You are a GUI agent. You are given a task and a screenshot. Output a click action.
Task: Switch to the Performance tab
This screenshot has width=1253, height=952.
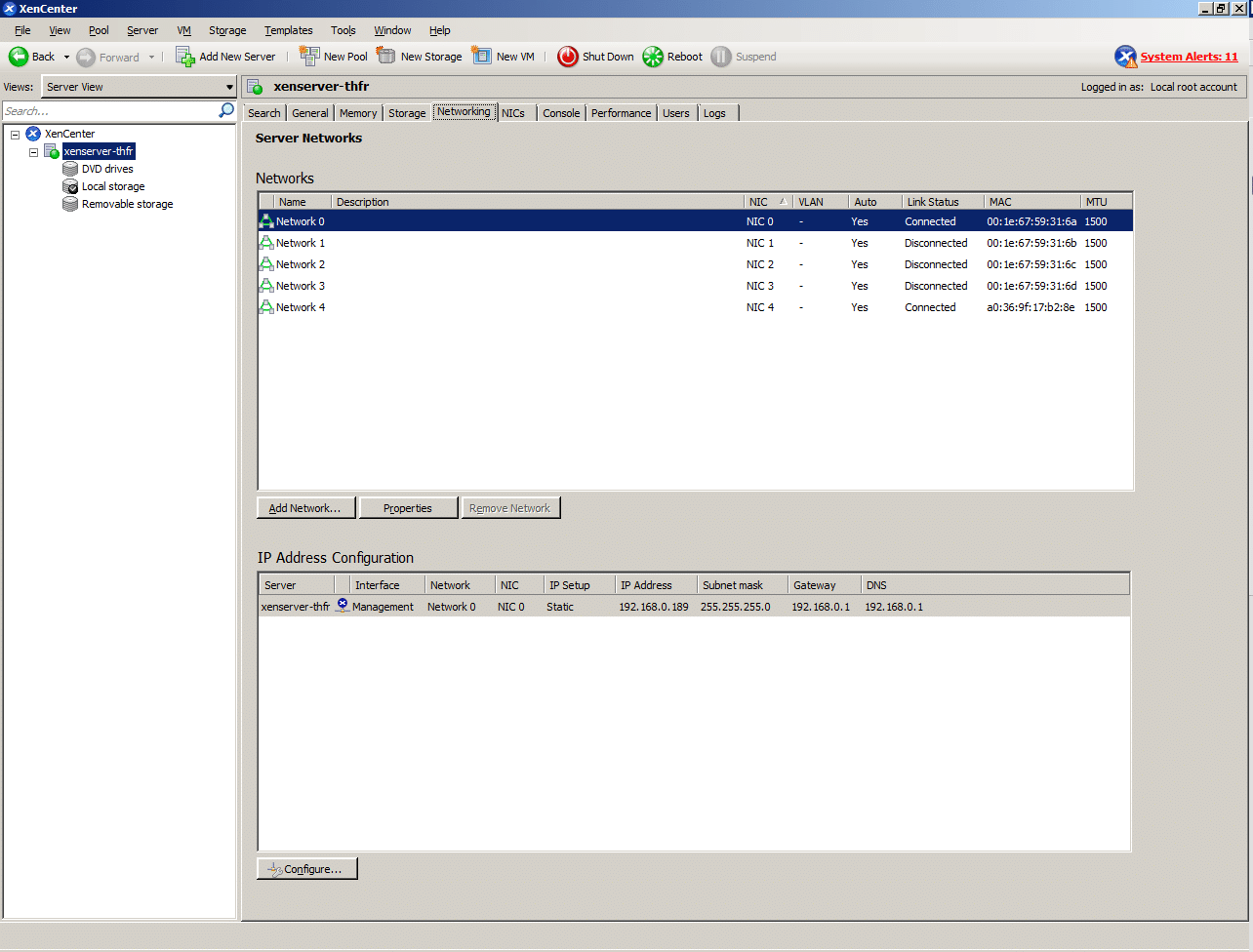tap(621, 113)
